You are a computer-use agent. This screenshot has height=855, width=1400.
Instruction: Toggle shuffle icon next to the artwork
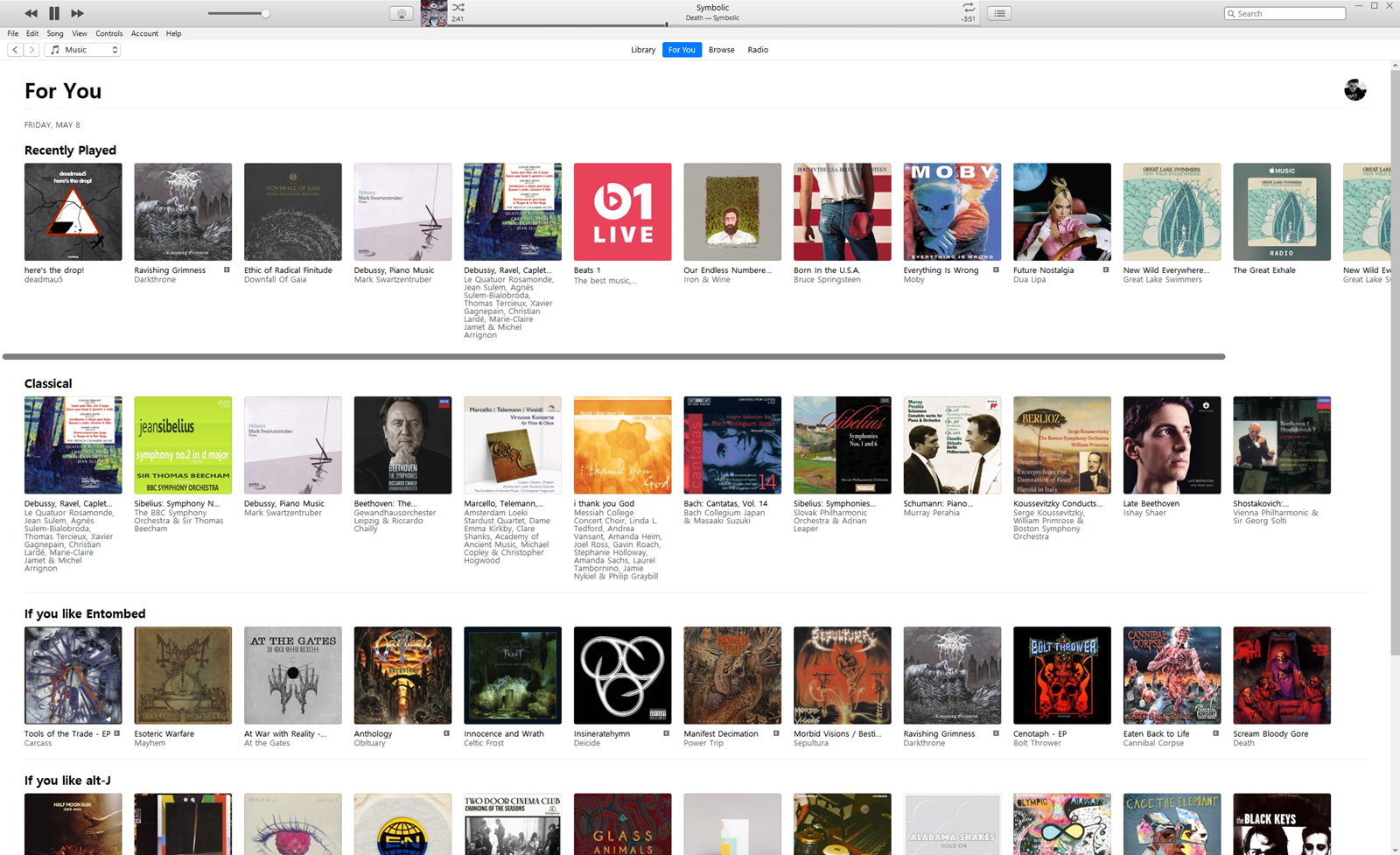[x=458, y=7]
